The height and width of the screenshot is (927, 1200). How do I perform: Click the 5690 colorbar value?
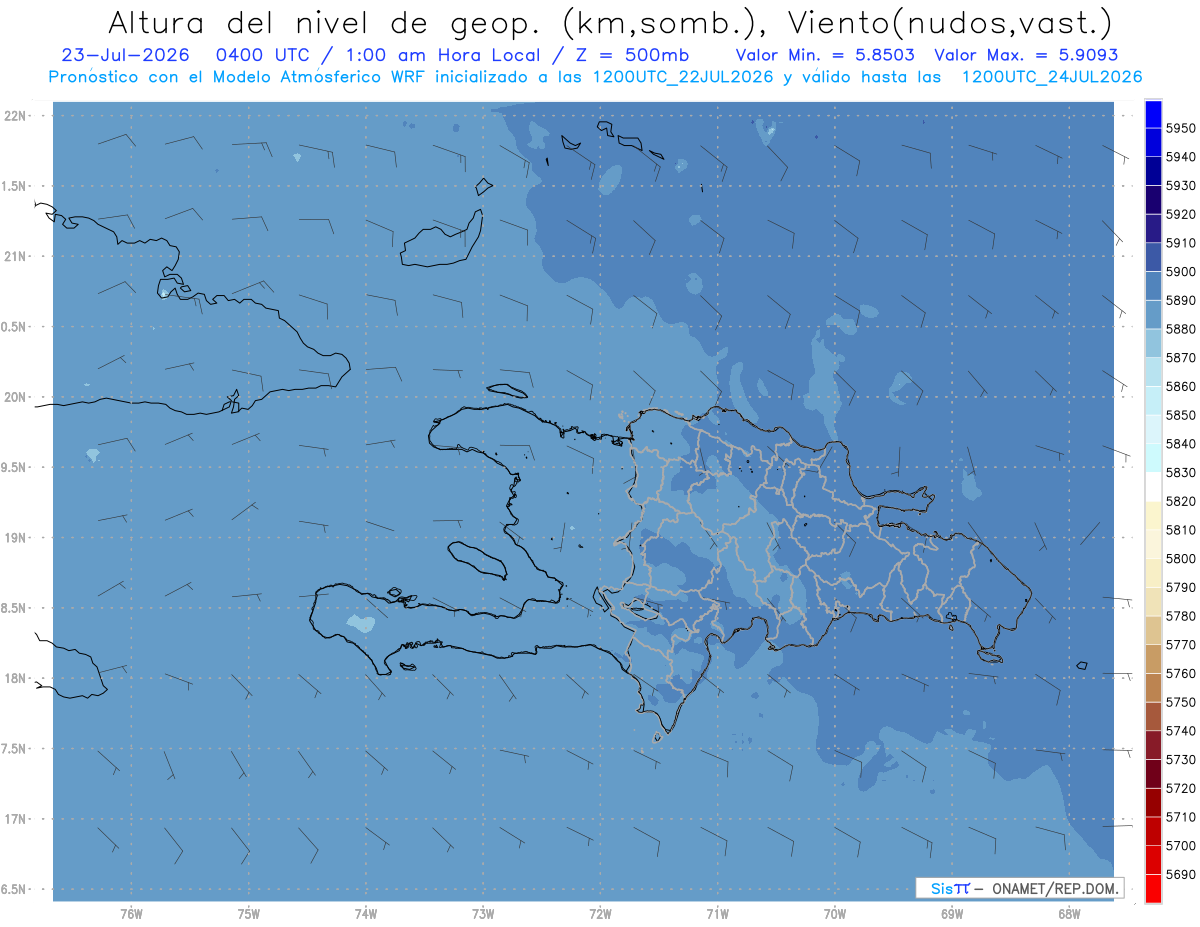tap(1181, 873)
